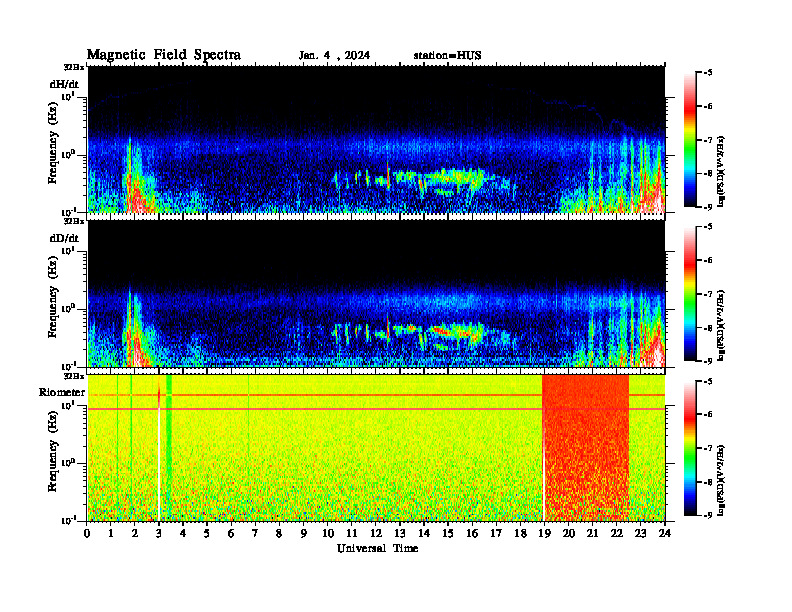The width and height of the screenshot is (792, 612).
Task: Click the -9 tick on dH/dt color bar
Action: (707, 207)
